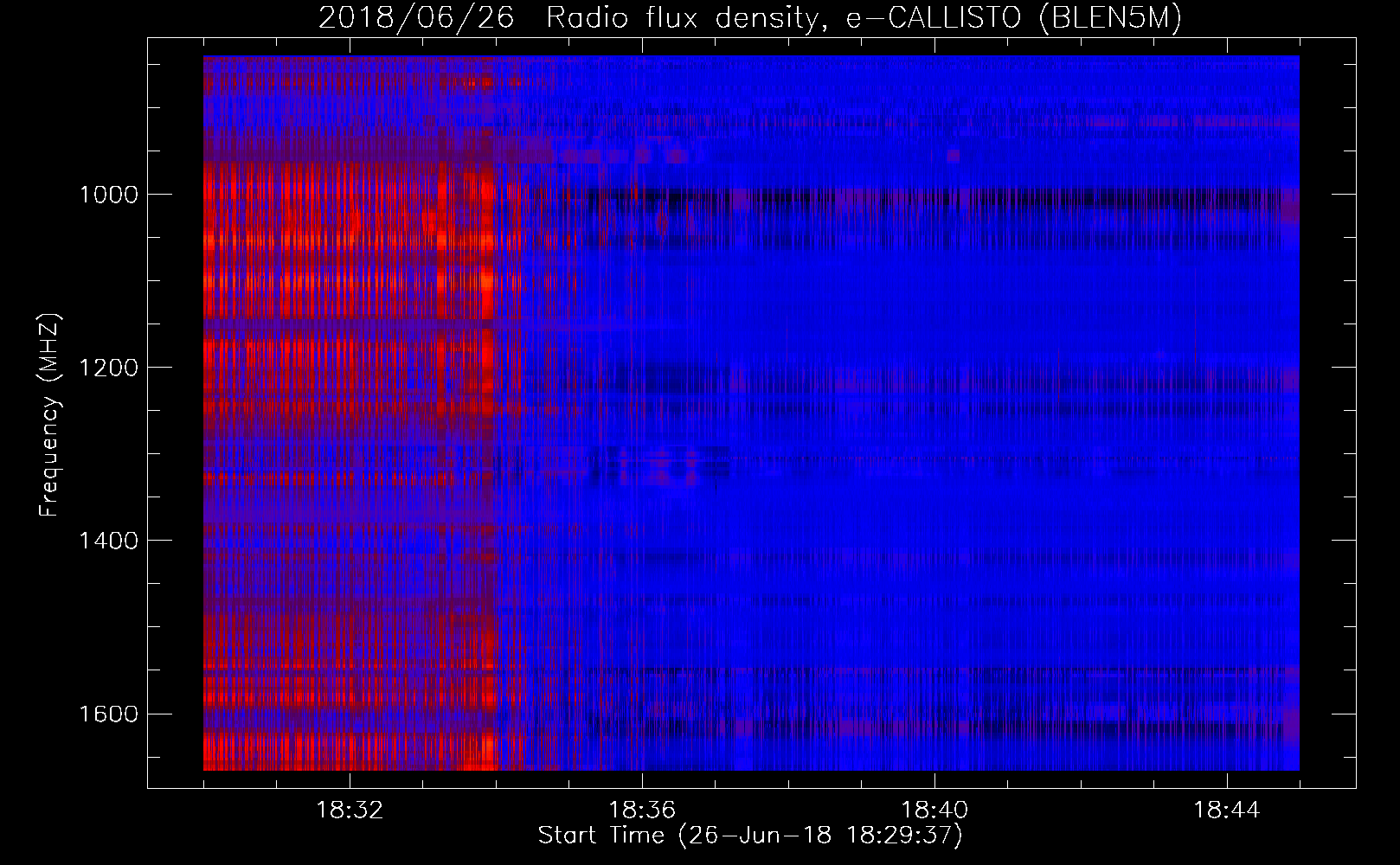Click the 'Start Time (26-Jun-18 18:29:37)' axis title
Viewport: 1400px width, 865px height.
pos(750,836)
